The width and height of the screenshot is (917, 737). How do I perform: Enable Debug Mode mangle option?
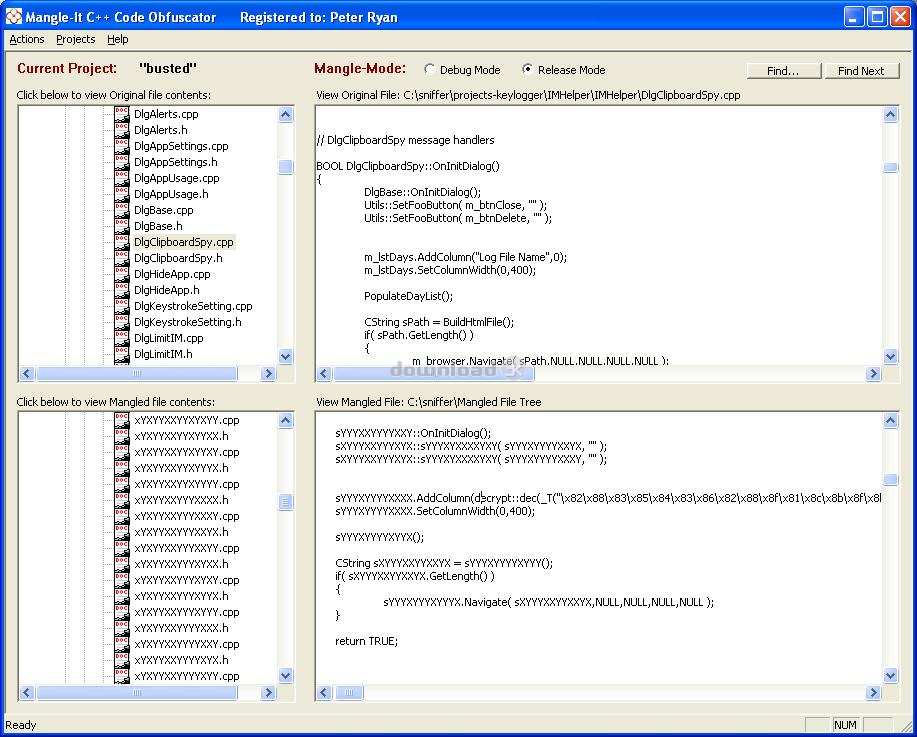tap(430, 70)
